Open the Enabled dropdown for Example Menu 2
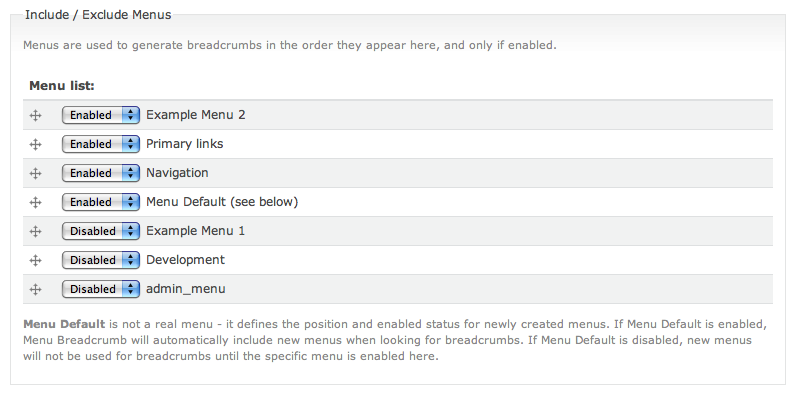The width and height of the screenshot is (800, 403). [x=101, y=115]
